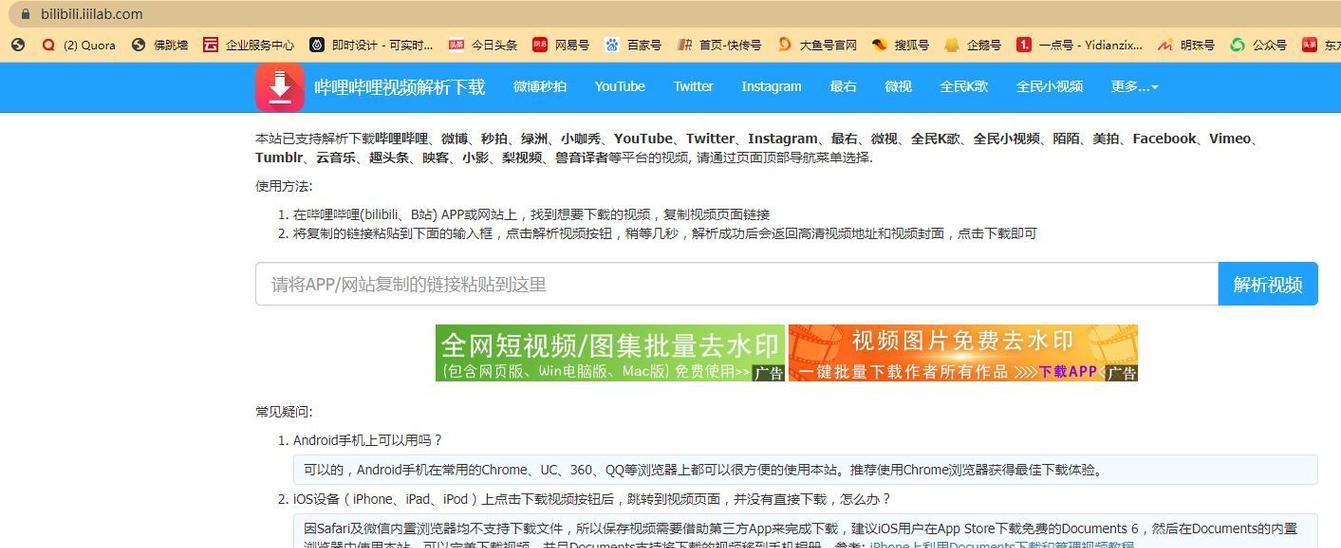Go to 全民小视频 parser page
The width and height of the screenshot is (1341, 548).
pos(1050,87)
